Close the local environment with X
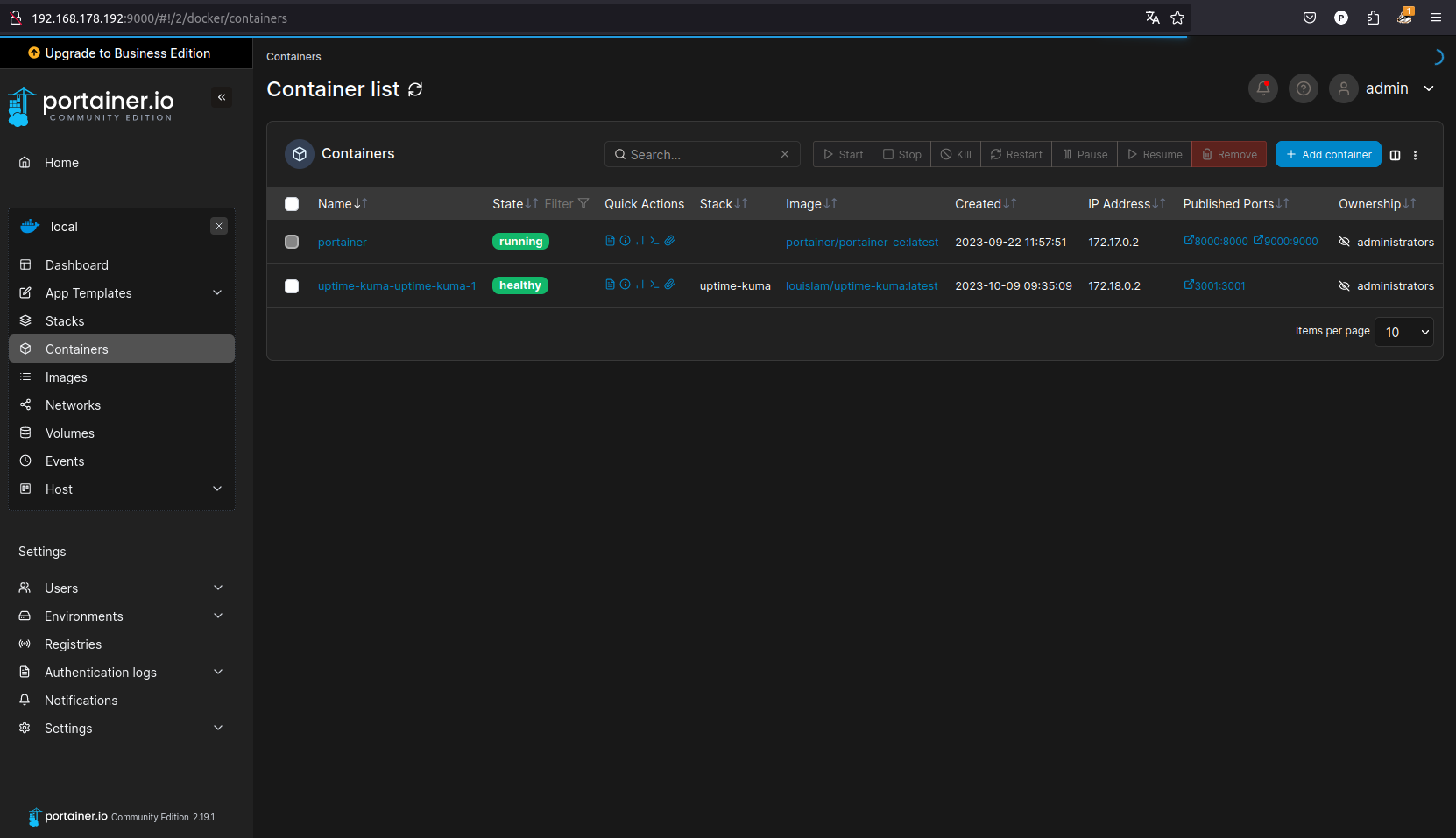1456x838 pixels. pos(219,226)
